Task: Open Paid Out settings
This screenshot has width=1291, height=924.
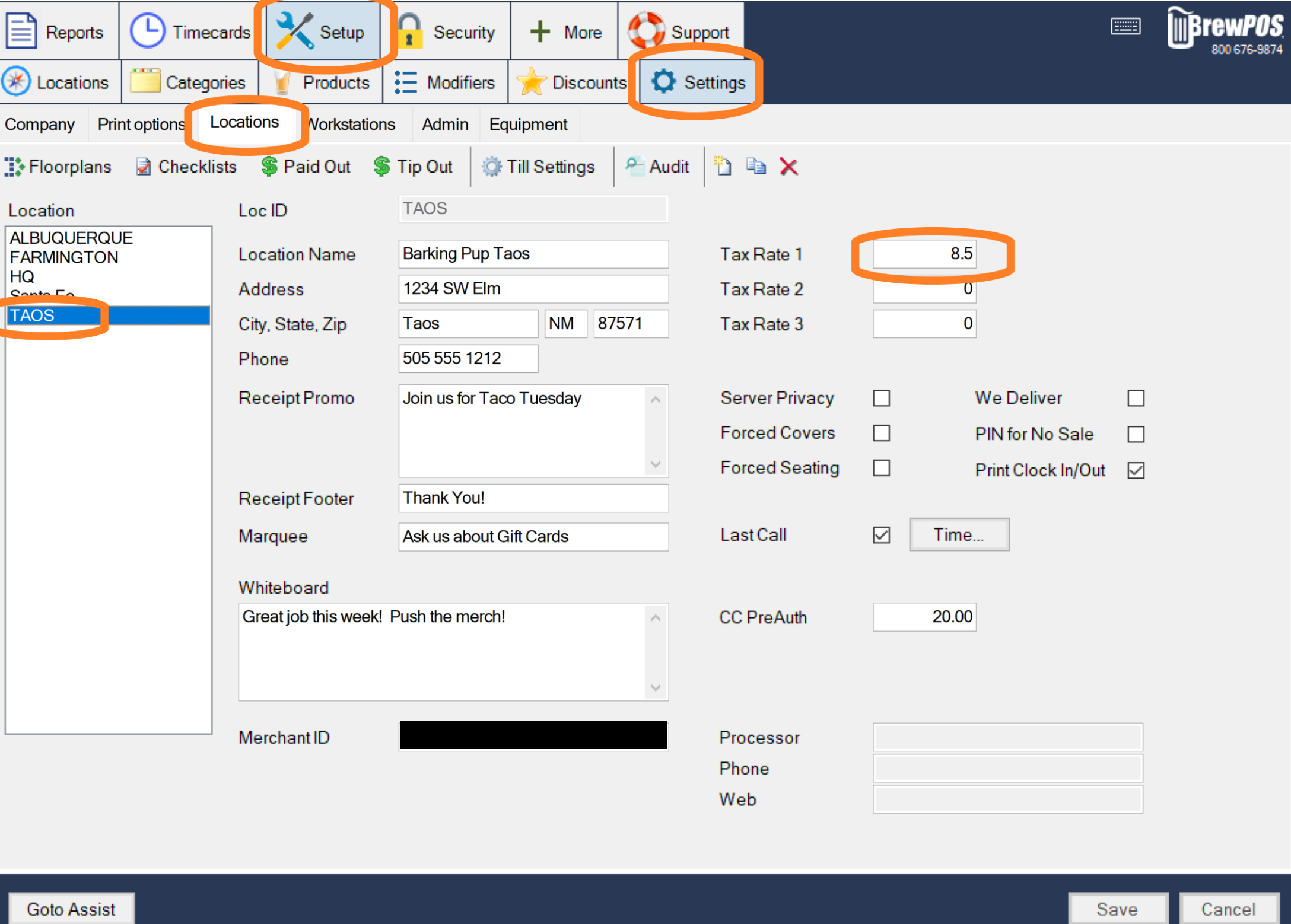Action: tap(306, 167)
